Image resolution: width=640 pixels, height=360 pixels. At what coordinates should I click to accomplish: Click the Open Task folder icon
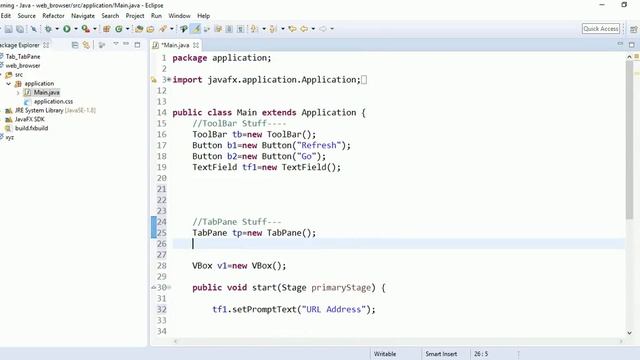point(150,29)
